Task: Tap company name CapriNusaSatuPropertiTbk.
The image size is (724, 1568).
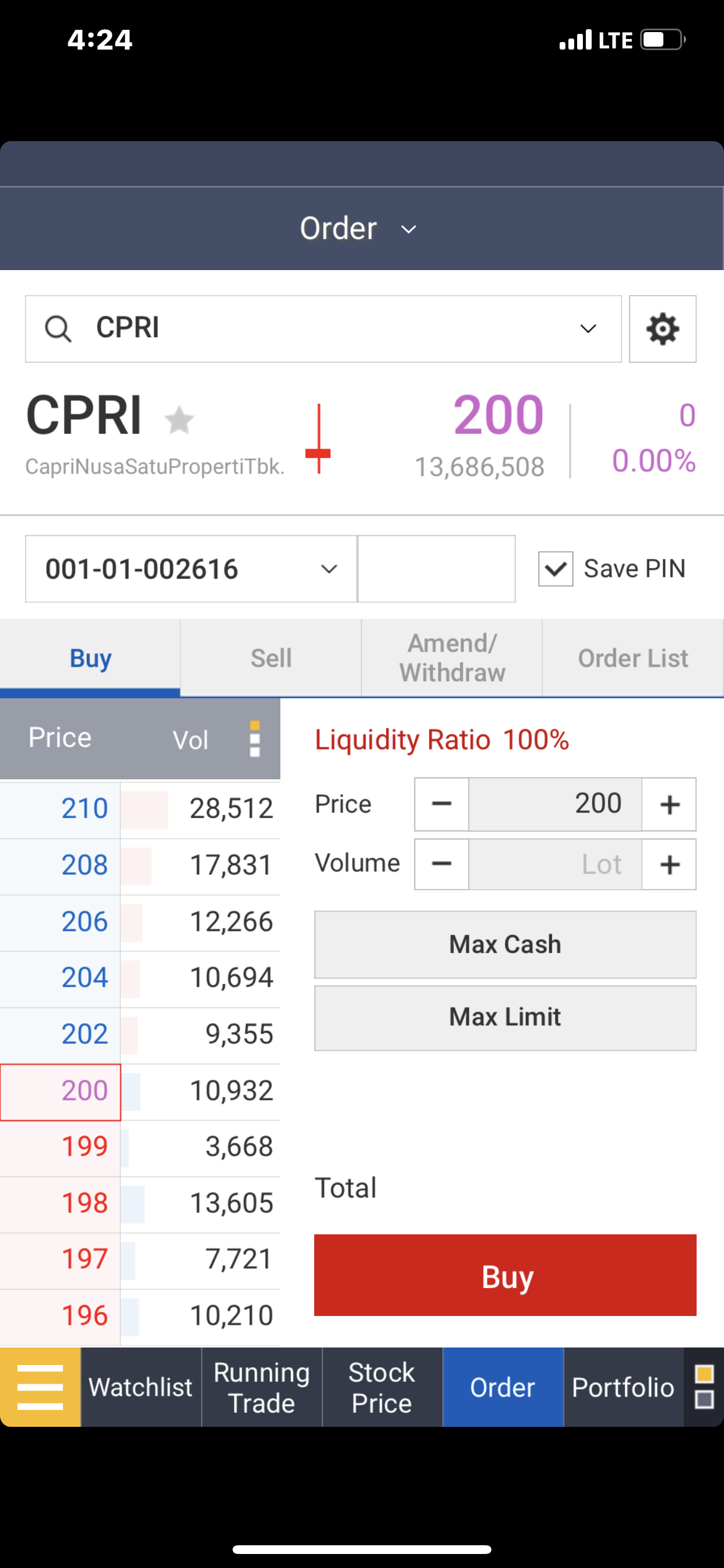Action: point(155,467)
